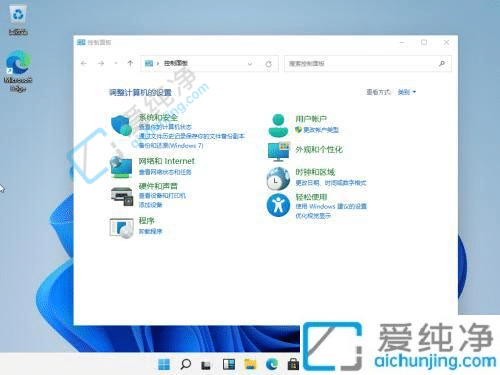The image size is (500, 375).
Task: Click the Back navigation arrow
Action: pyautogui.click(x=84, y=63)
